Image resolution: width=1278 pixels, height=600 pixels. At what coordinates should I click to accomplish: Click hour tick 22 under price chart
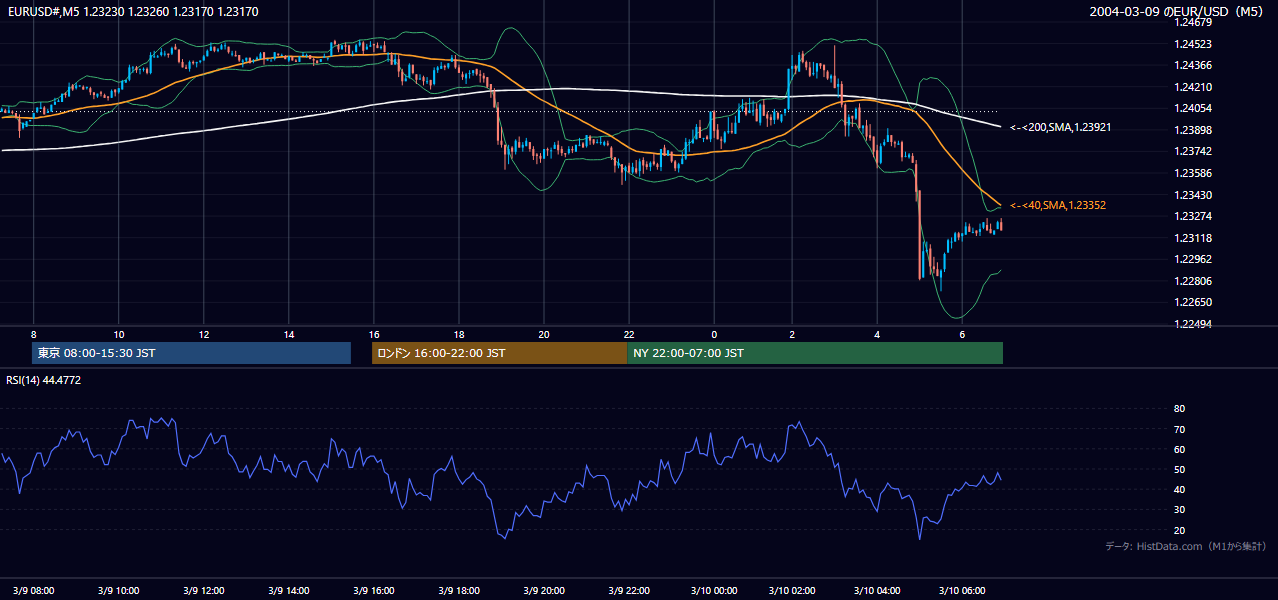tap(629, 333)
